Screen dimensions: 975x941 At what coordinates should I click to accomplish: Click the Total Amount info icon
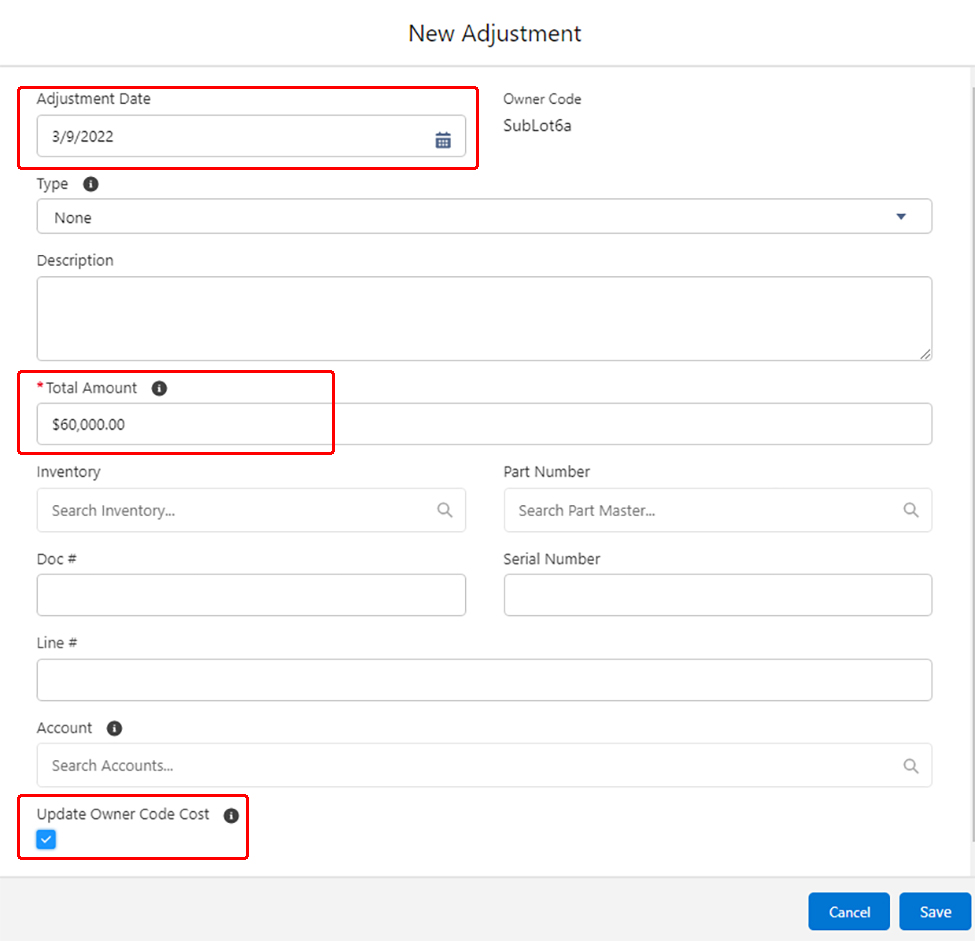tap(159, 388)
